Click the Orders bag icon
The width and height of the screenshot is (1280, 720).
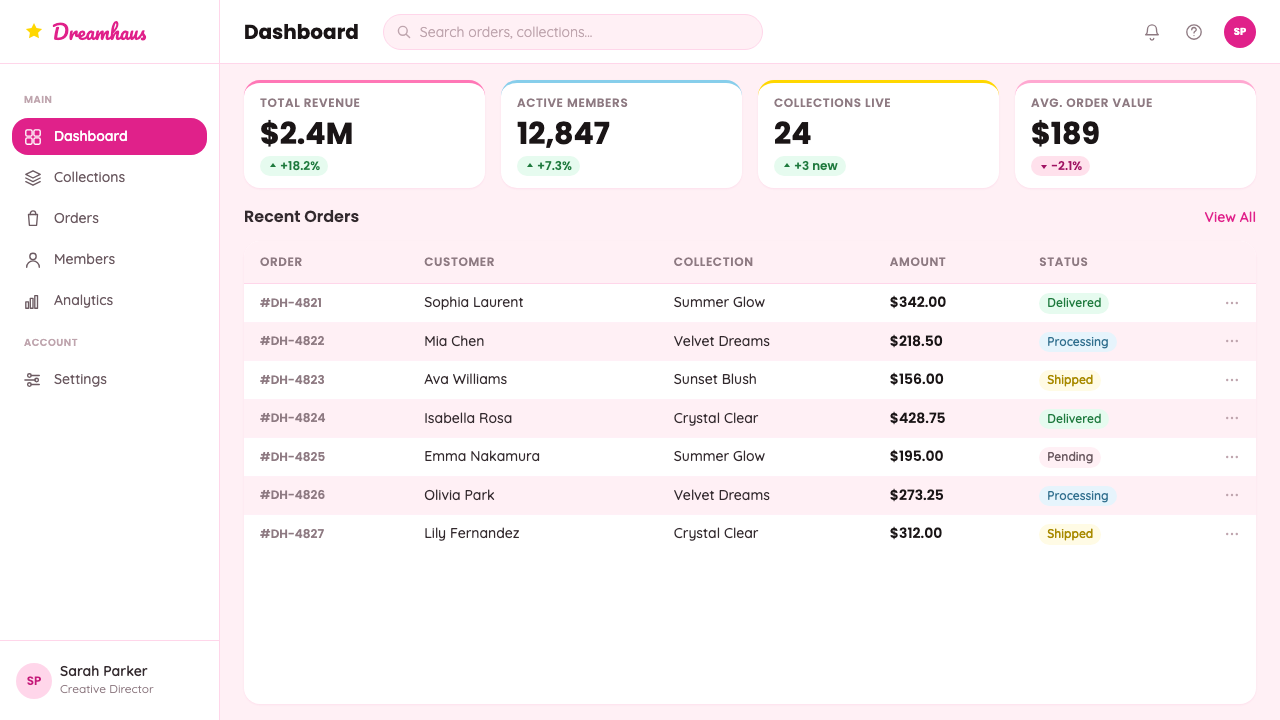pyautogui.click(x=33, y=219)
